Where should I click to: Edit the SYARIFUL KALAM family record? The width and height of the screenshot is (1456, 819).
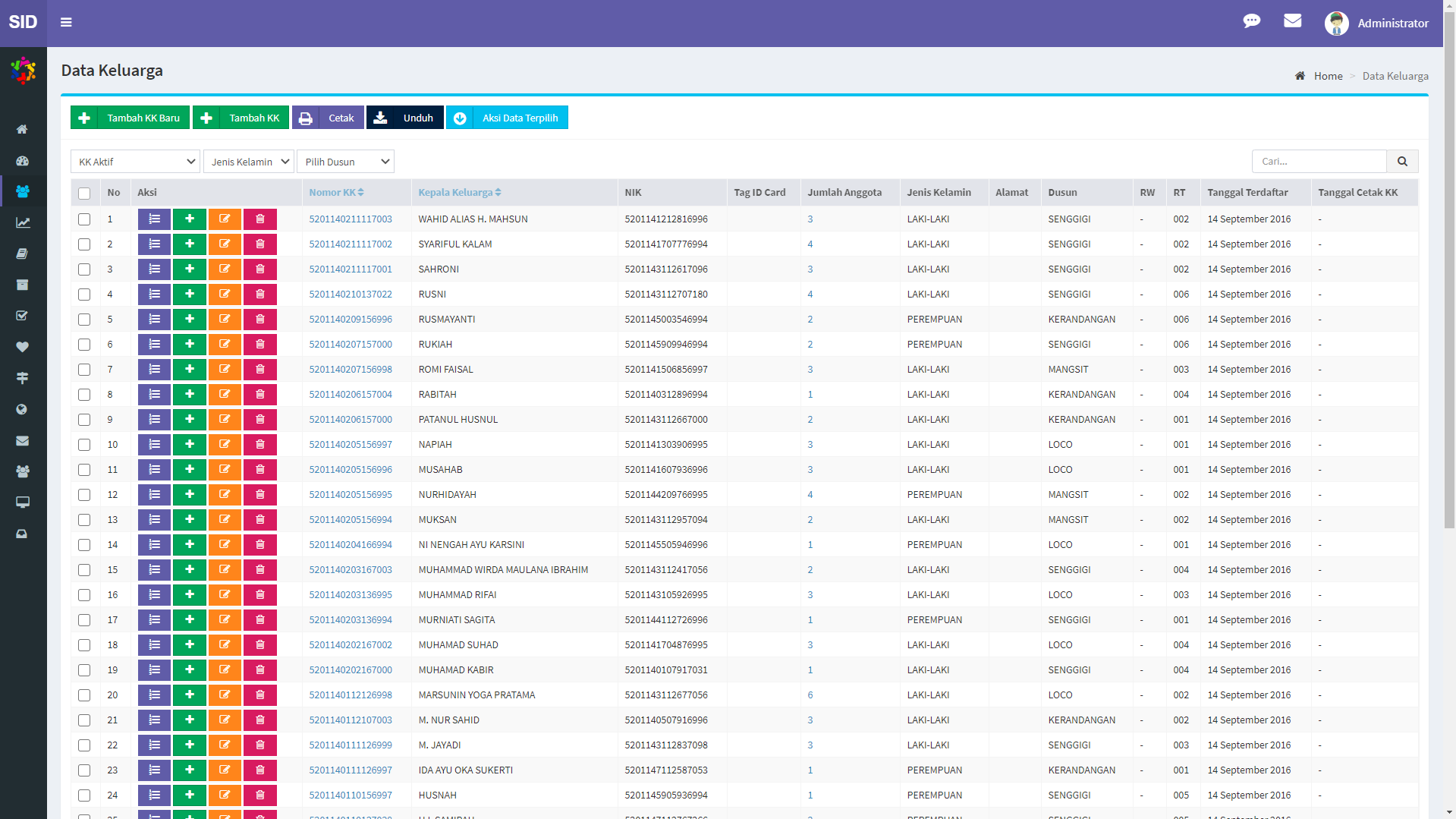point(225,244)
